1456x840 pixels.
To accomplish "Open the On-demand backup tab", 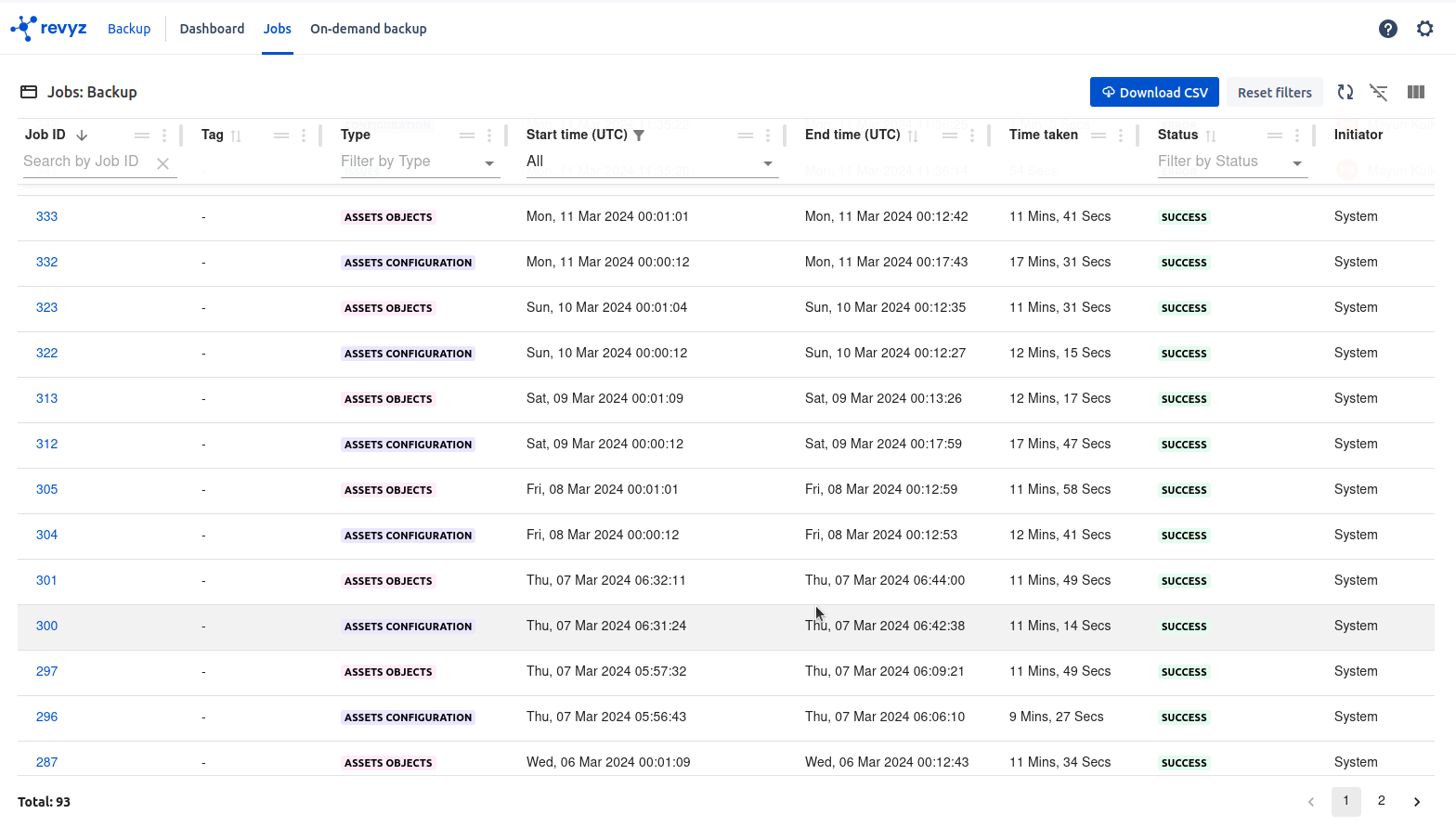I will point(368,29).
